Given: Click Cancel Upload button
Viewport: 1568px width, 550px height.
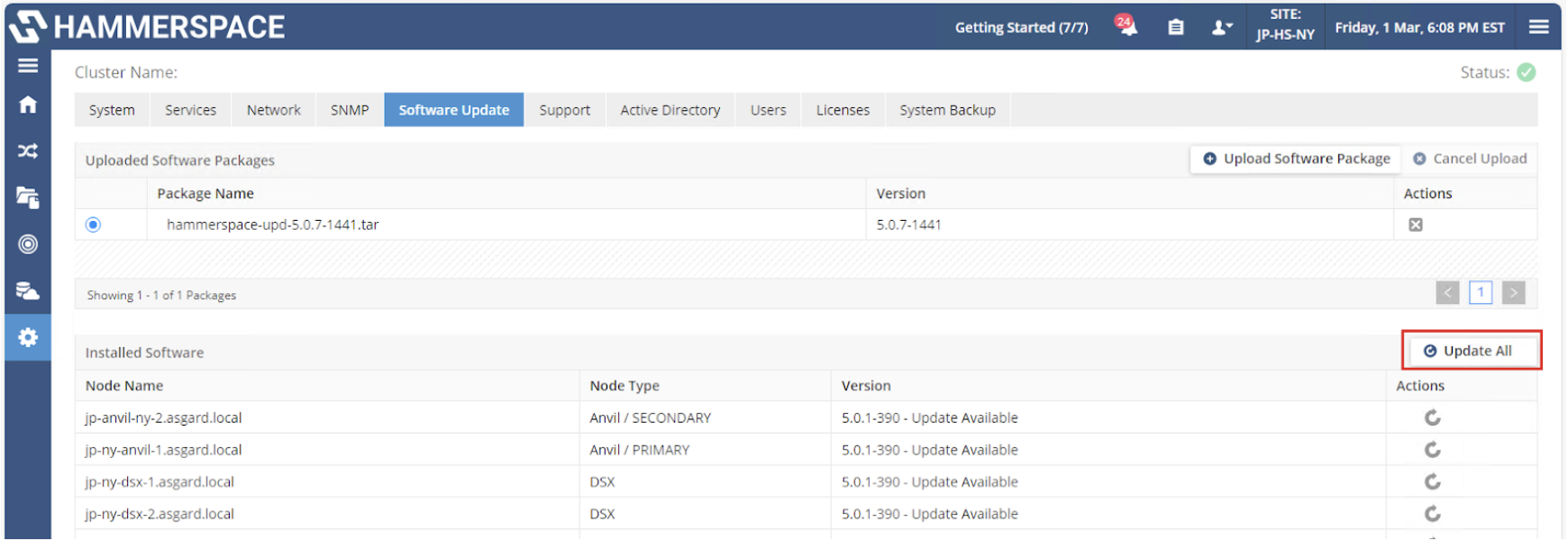Looking at the screenshot, I should 1470,159.
